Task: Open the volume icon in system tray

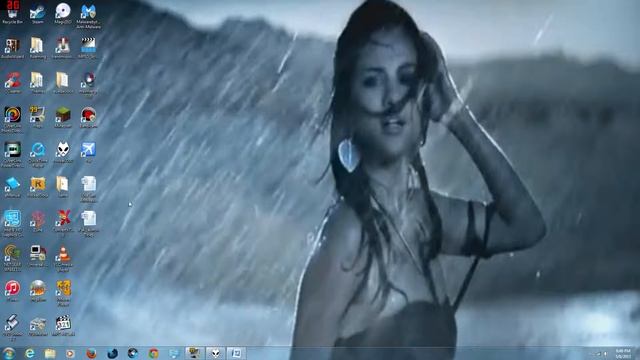Action: (x=605, y=354)
